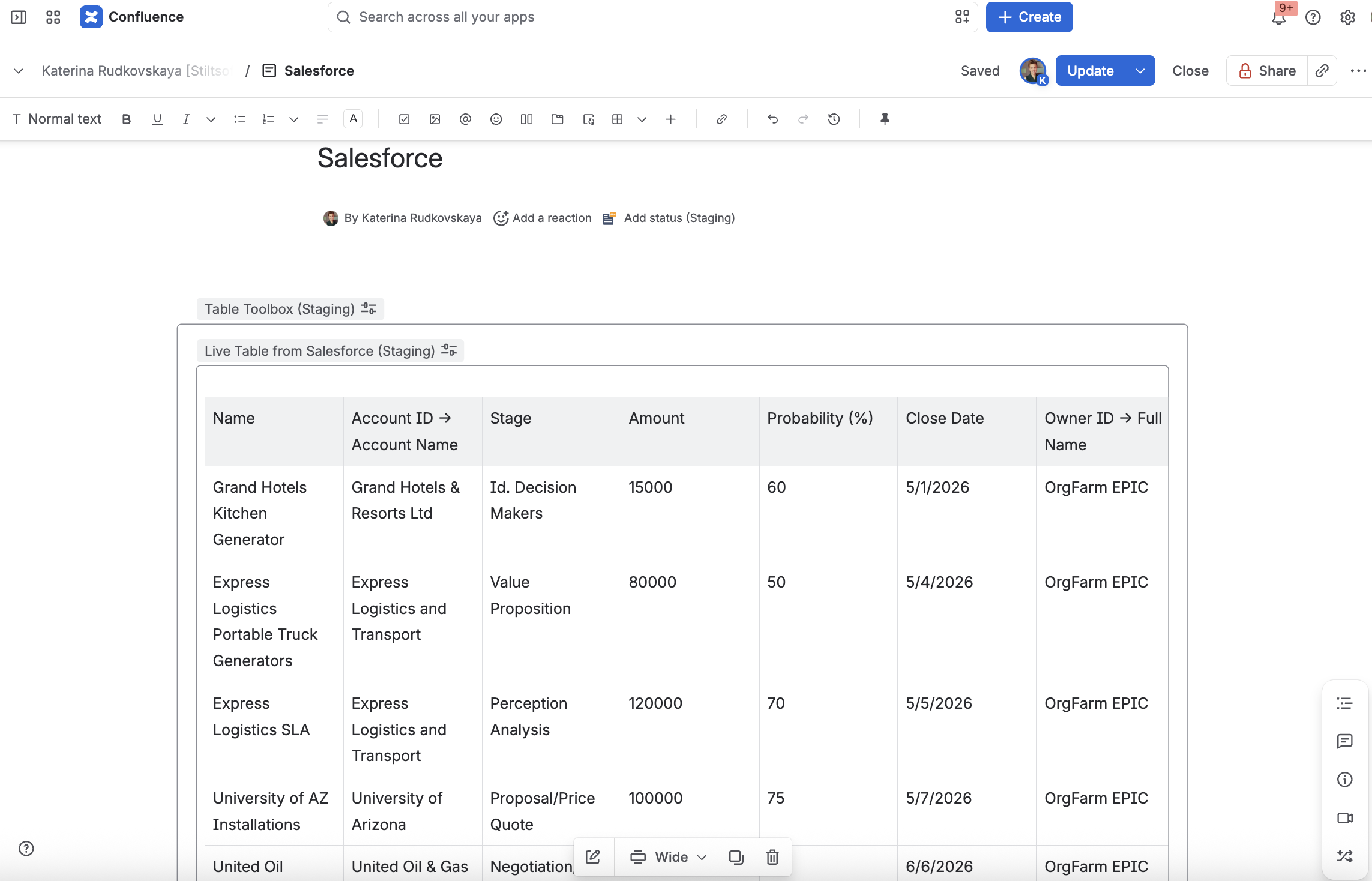Focus the search across all apps field
The height and width of the screenshot is (881, 1372).
coord(653,17)
